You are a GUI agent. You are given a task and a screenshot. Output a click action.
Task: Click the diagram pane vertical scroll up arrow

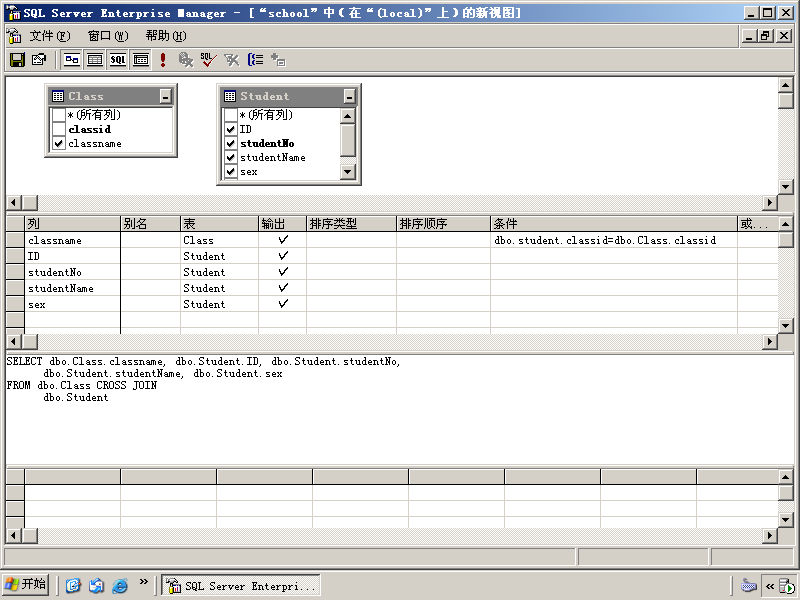[x=785, y=85]
